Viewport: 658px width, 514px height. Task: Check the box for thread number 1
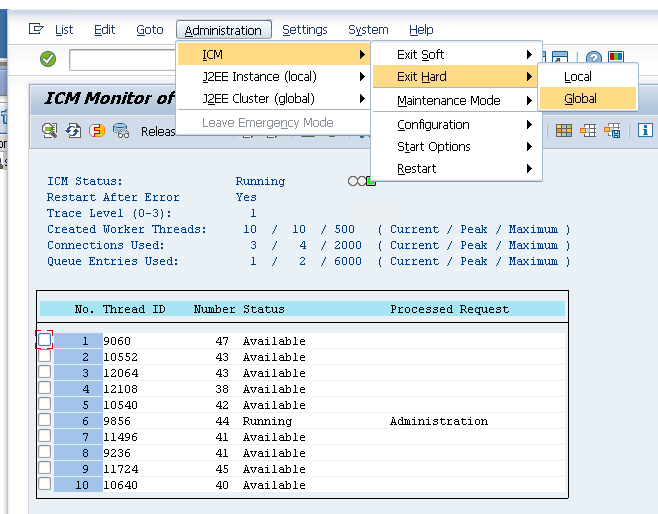click(x=44, y=340)
